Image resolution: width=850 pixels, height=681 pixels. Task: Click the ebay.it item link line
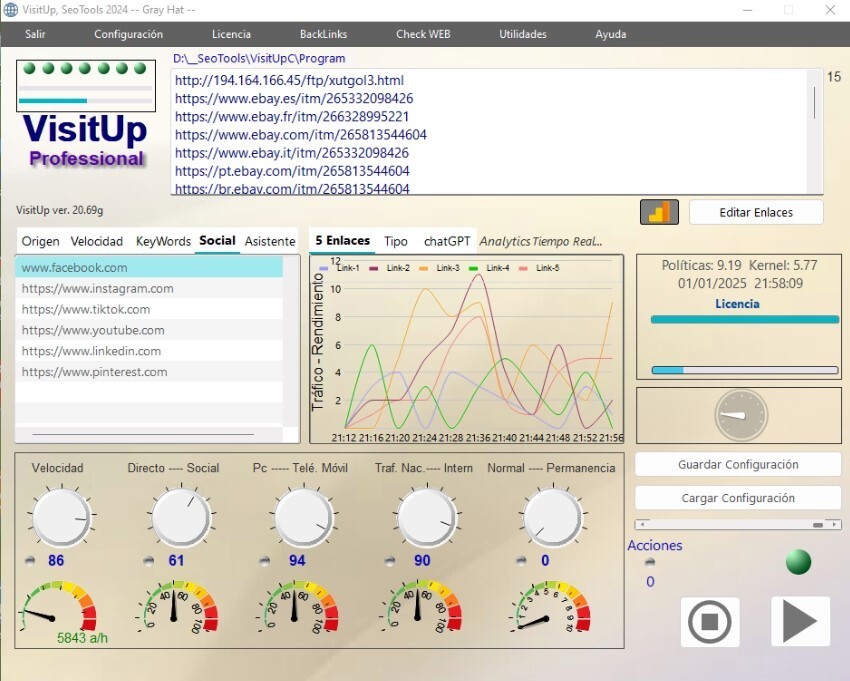pyautogui.click(x=292, y=153)
